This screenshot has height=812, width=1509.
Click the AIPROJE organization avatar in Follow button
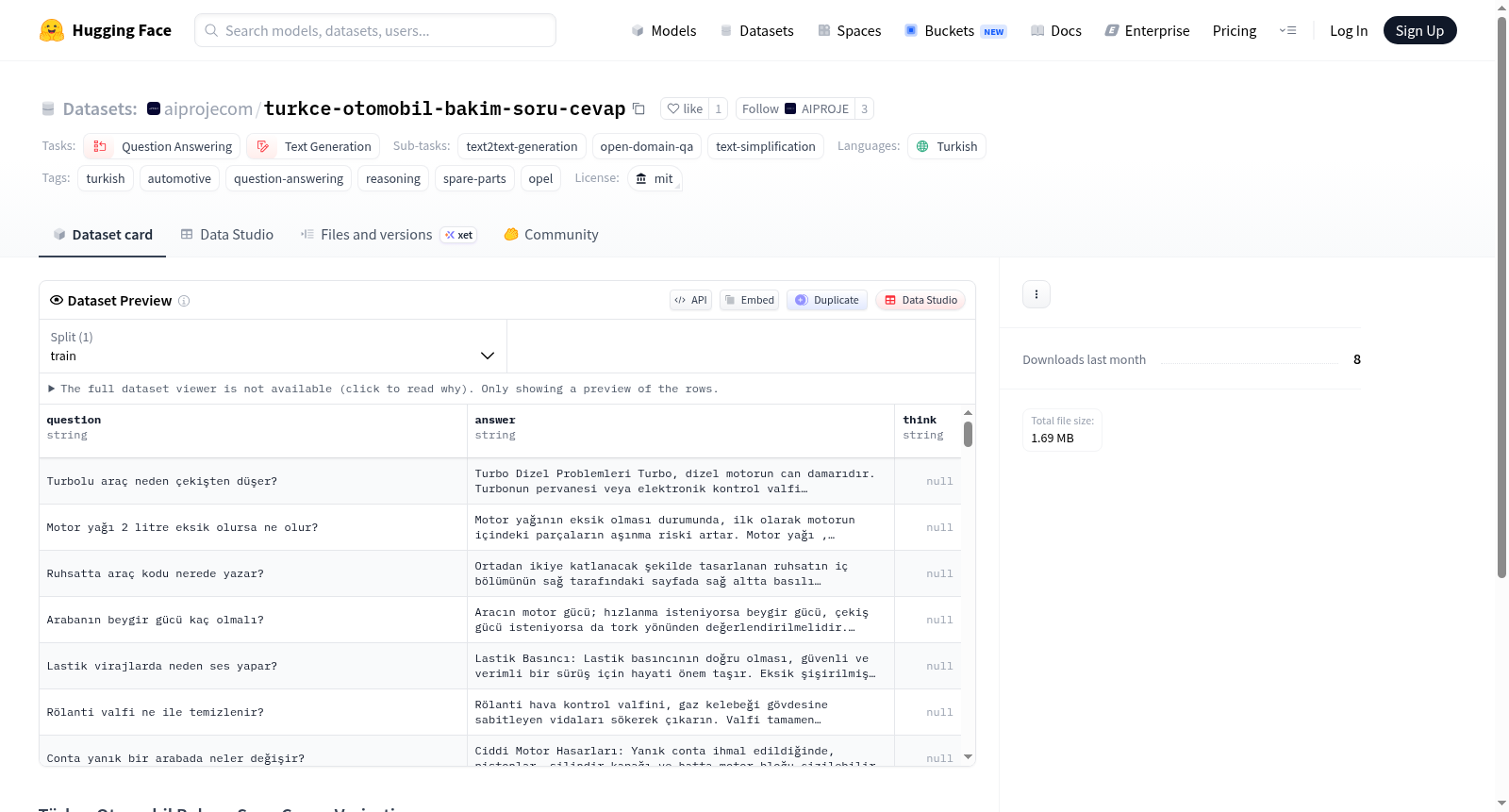tap(790, 108)
